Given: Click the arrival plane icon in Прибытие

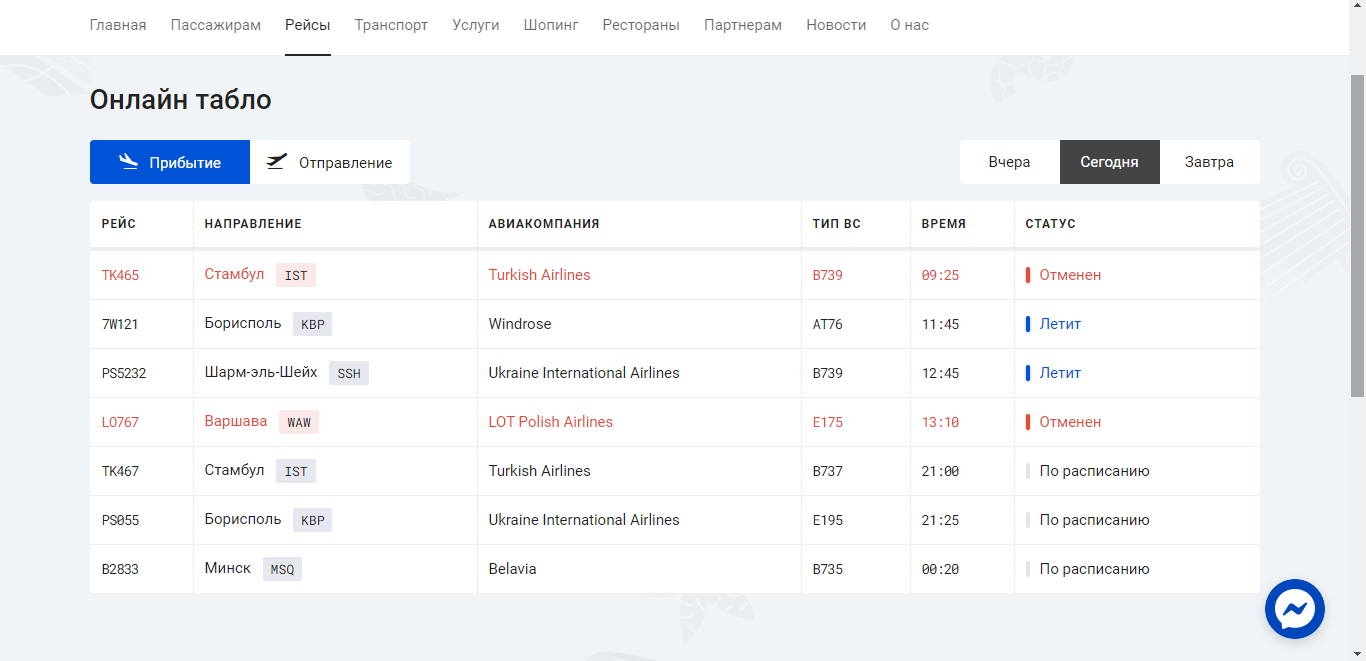Looking at the screenshot, I should point(128,162).
